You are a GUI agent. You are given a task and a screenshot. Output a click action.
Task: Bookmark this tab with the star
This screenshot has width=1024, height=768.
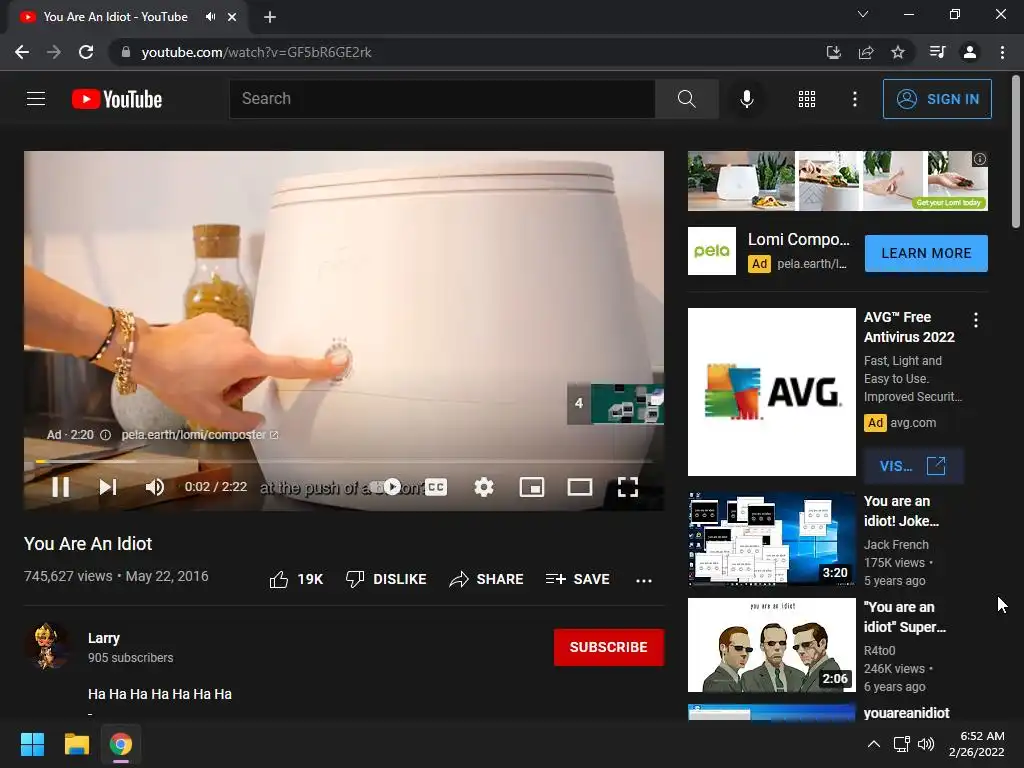click(x=898, y=52)
